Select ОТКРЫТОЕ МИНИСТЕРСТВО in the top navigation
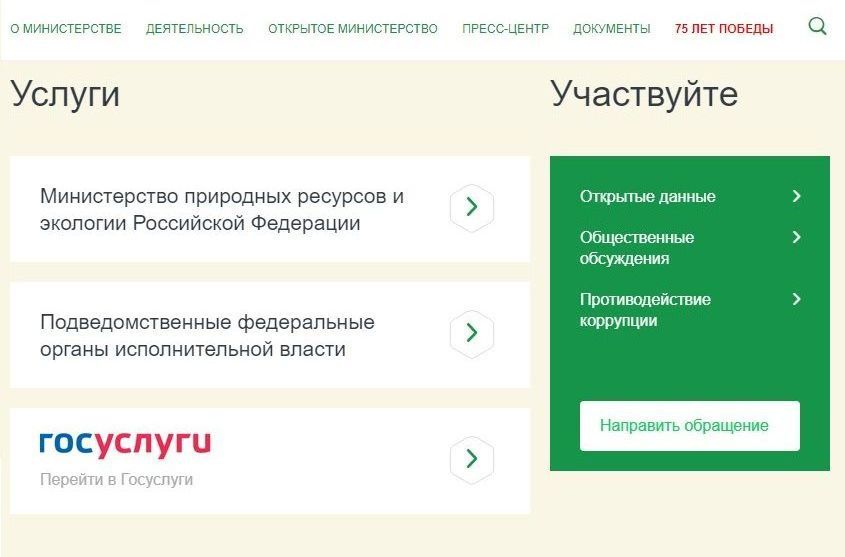The image size is (845, 557). pos(353,29)
